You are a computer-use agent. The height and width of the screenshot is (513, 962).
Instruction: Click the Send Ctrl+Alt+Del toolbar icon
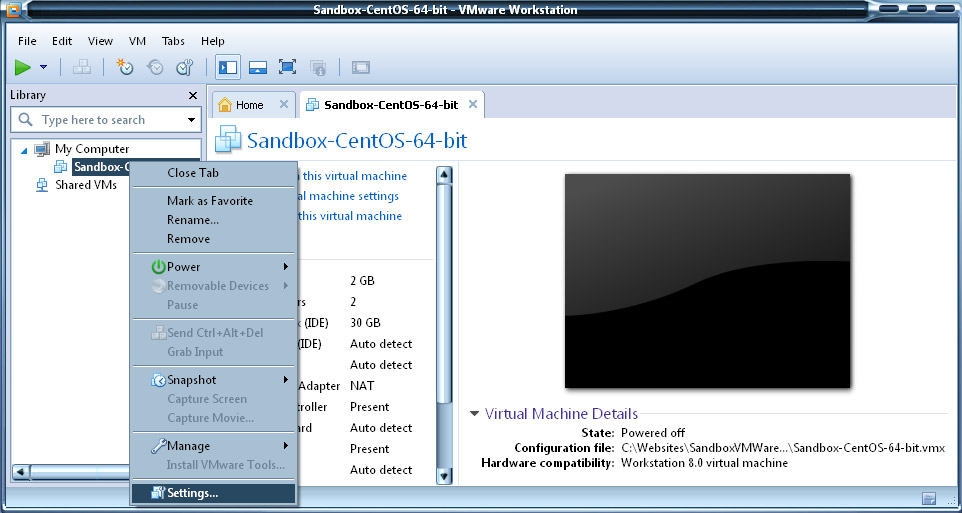coord(82,68)
